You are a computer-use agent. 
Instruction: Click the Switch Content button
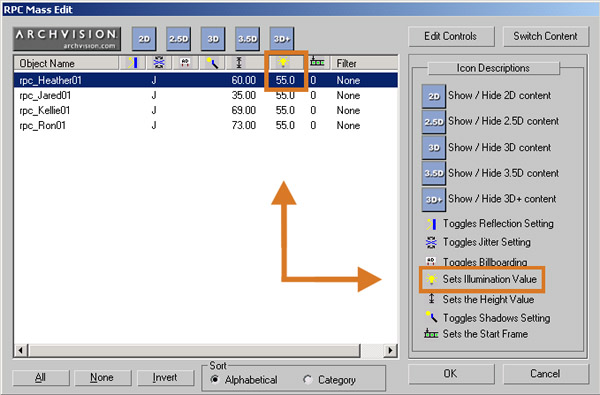pyautogui.click(x=545, y=36)
